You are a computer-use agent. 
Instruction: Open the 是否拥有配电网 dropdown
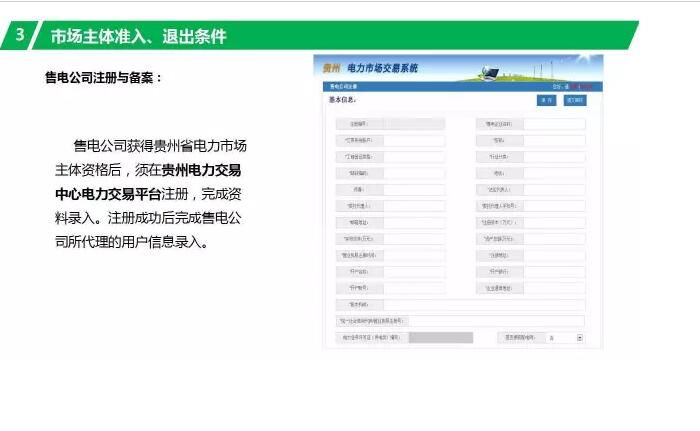click(x=578, y=337)
